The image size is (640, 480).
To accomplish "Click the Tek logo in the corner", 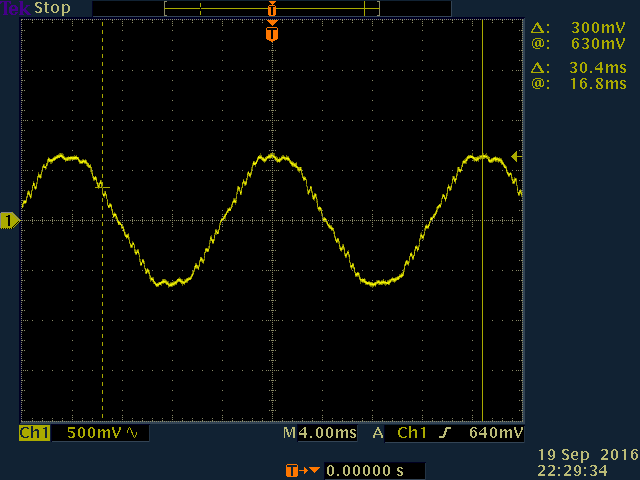I will click(16, 8).
